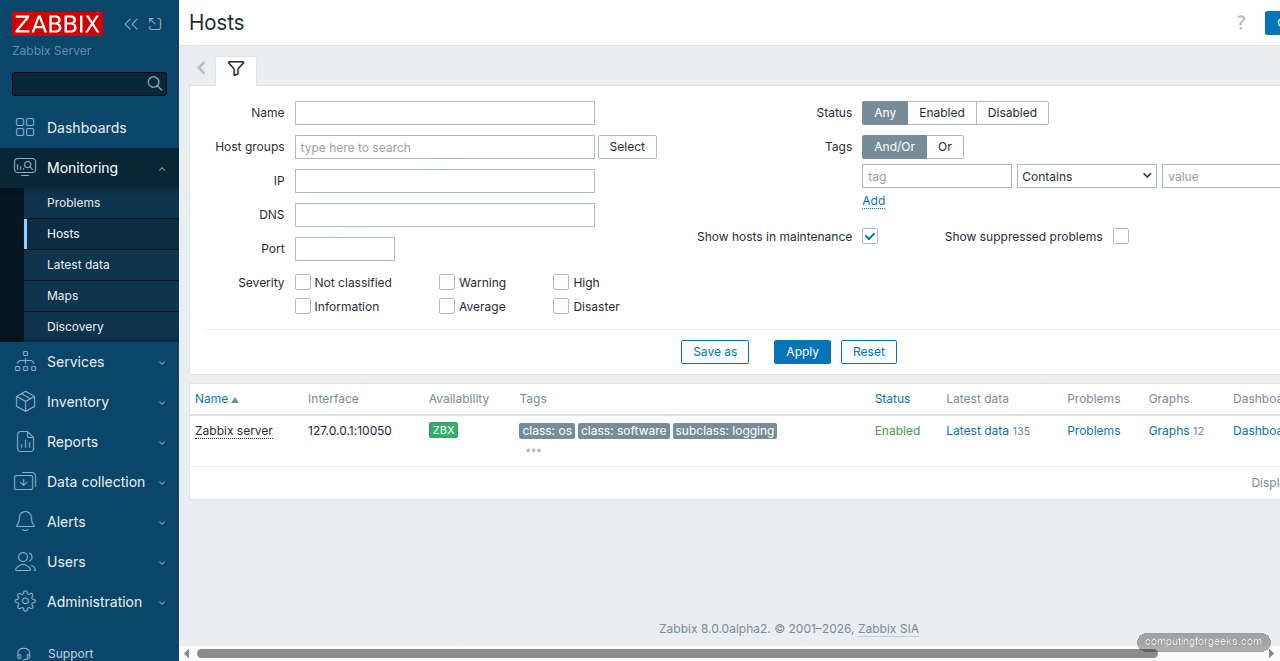Collapse the sidebar using the double-chevron icon
The width and height of the screenshot is (1280, 661).
[x=130, y=23]
